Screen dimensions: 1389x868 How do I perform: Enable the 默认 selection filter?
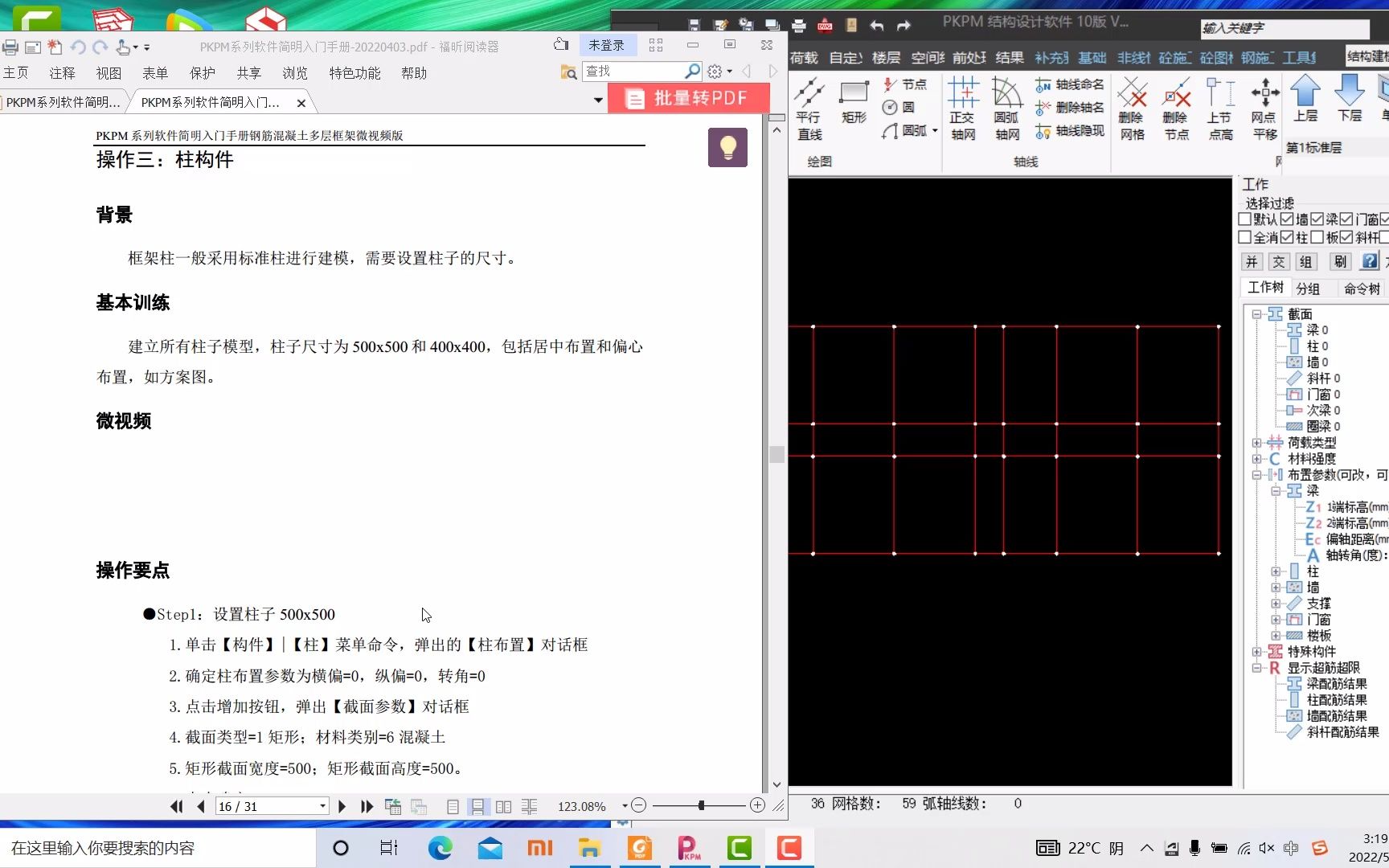tap(1244, 219)
